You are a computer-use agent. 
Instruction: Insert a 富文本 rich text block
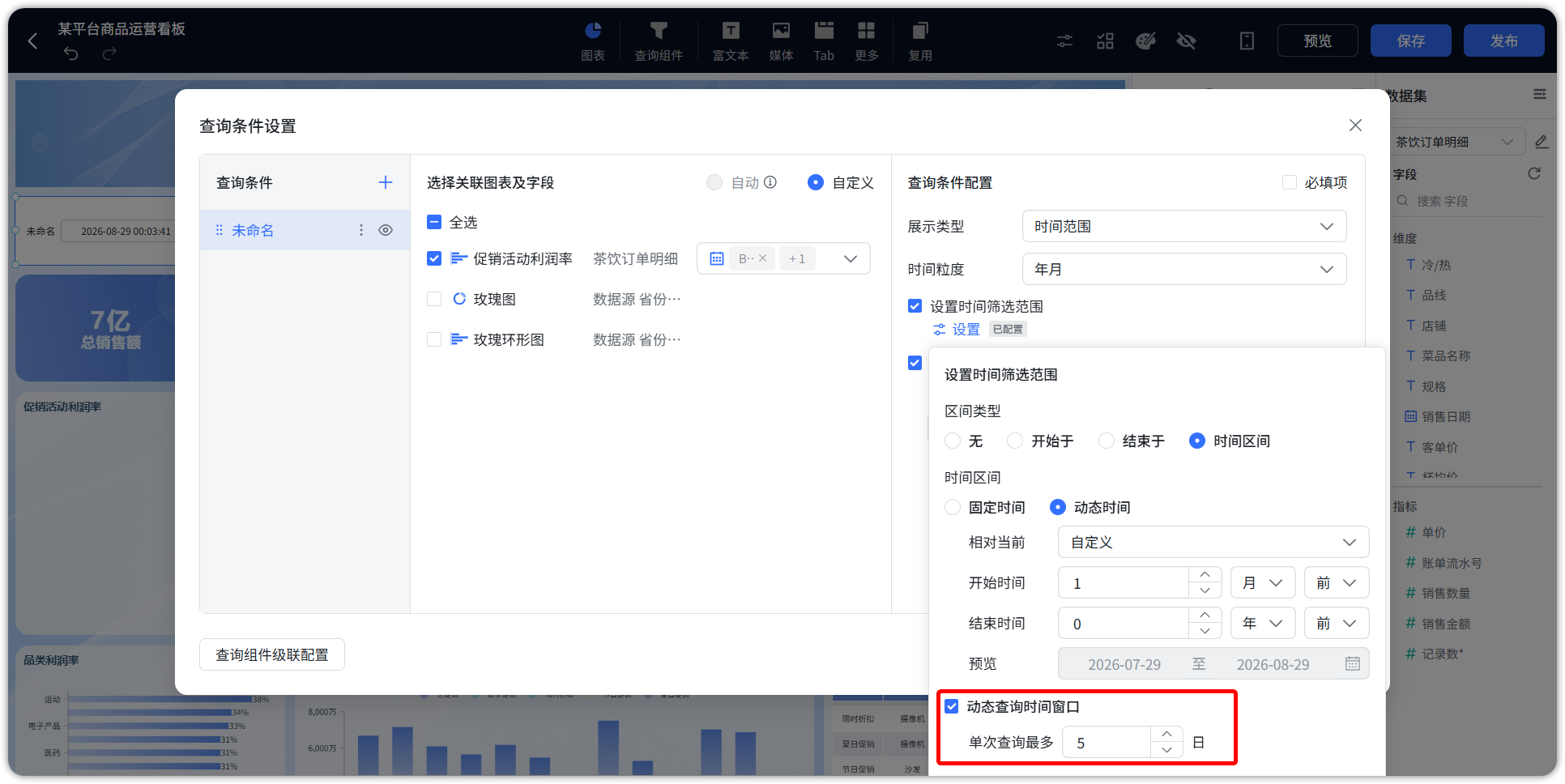(x=731, y=40)
